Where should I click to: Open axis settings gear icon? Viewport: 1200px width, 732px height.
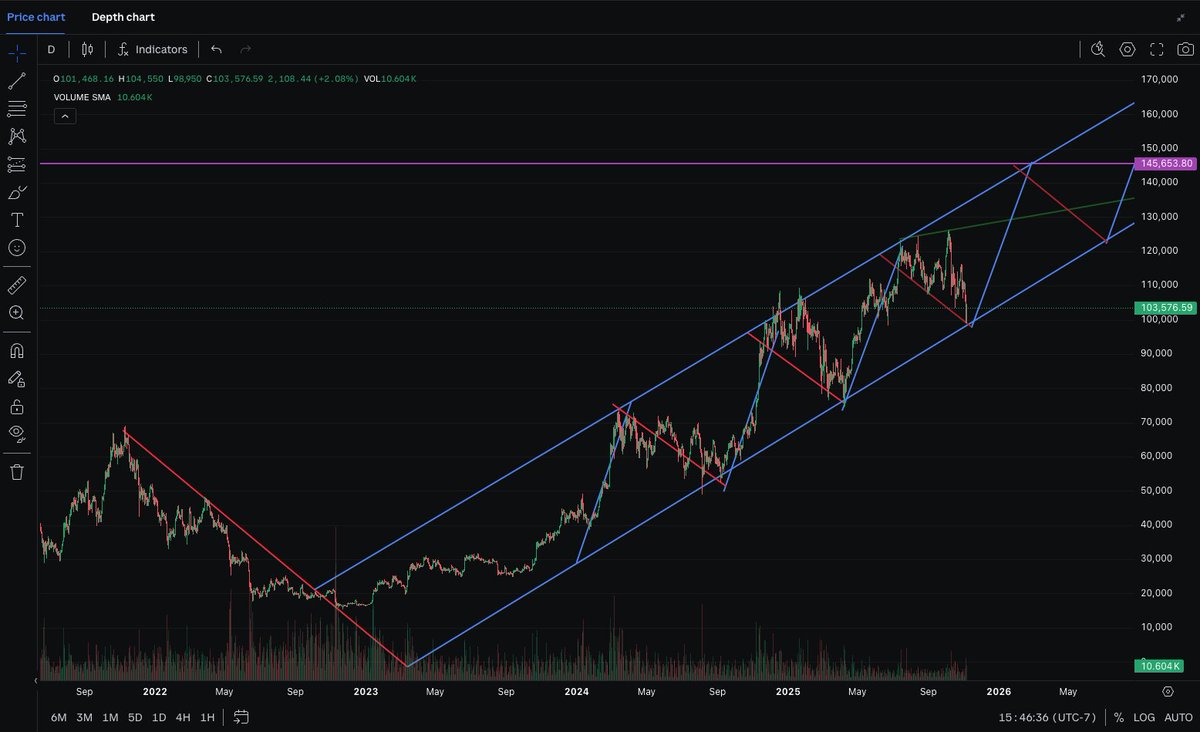(1168, 691)
